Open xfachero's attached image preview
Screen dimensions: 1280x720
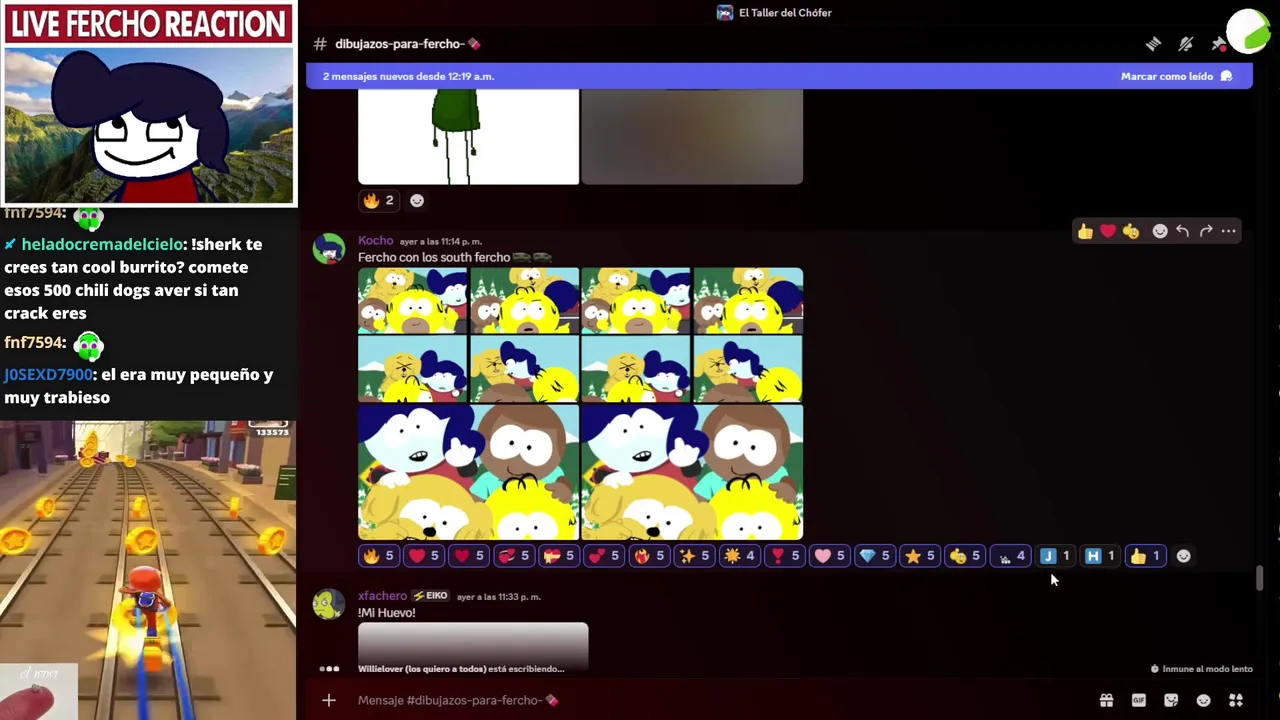pos(473,646)
